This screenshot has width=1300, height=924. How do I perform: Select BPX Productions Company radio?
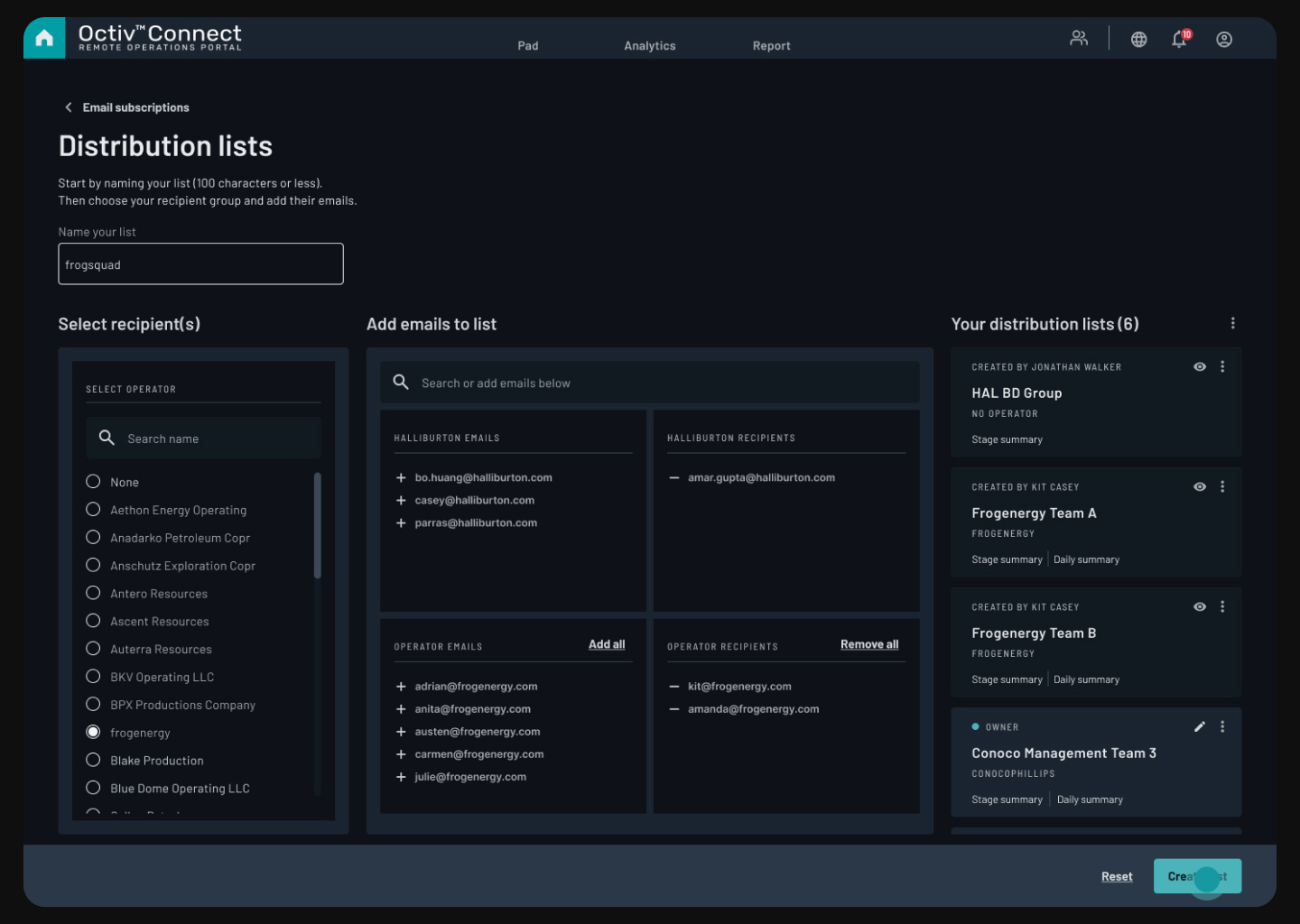[x=93, y=704]
